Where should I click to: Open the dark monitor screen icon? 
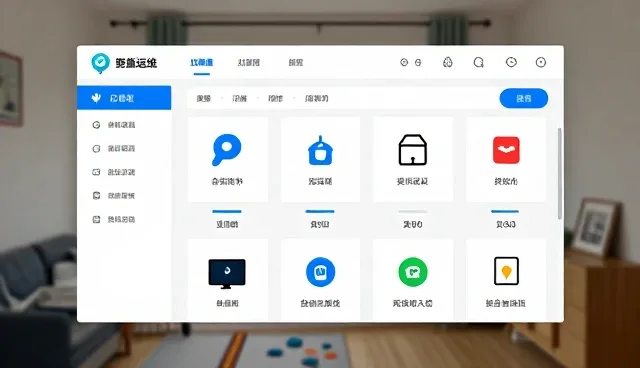click(x=227, y=273)
